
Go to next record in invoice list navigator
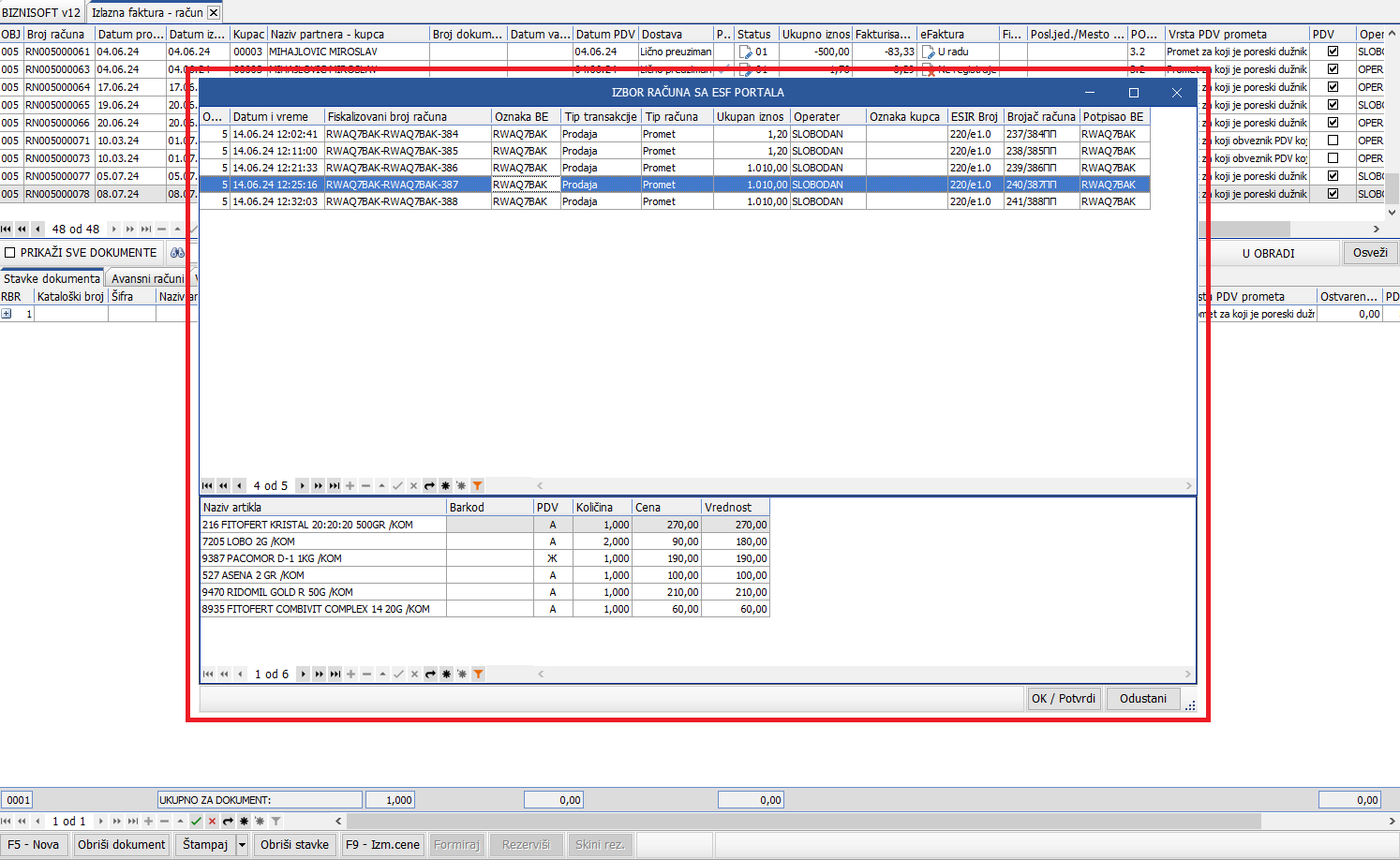(x=302, y=485)
